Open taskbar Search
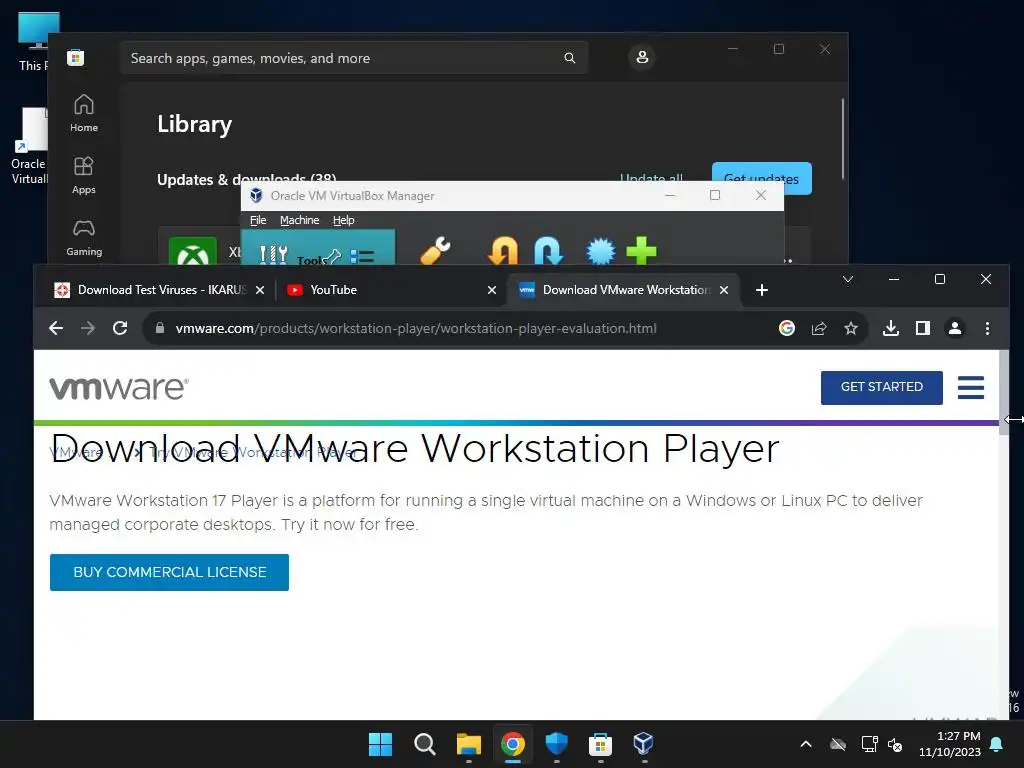Viewport: 1024px width, 768px height. click(x=424, y=744)
